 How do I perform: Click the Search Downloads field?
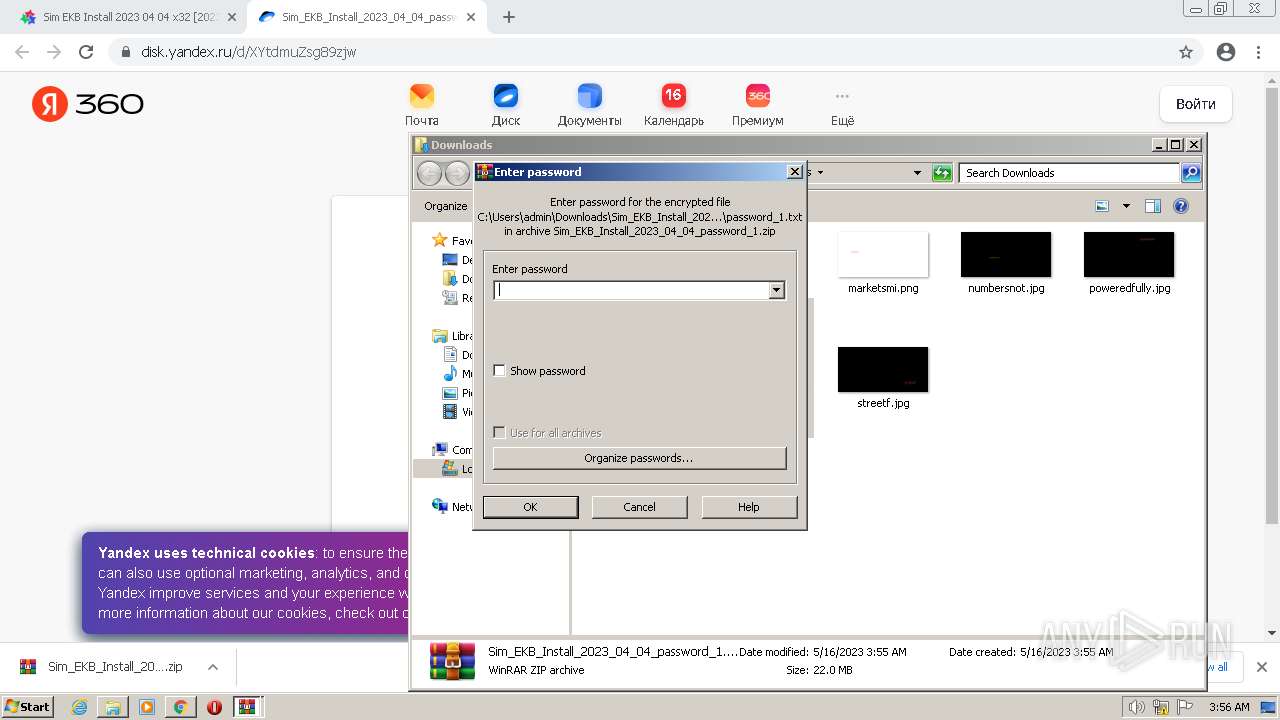pos(1069,173)
